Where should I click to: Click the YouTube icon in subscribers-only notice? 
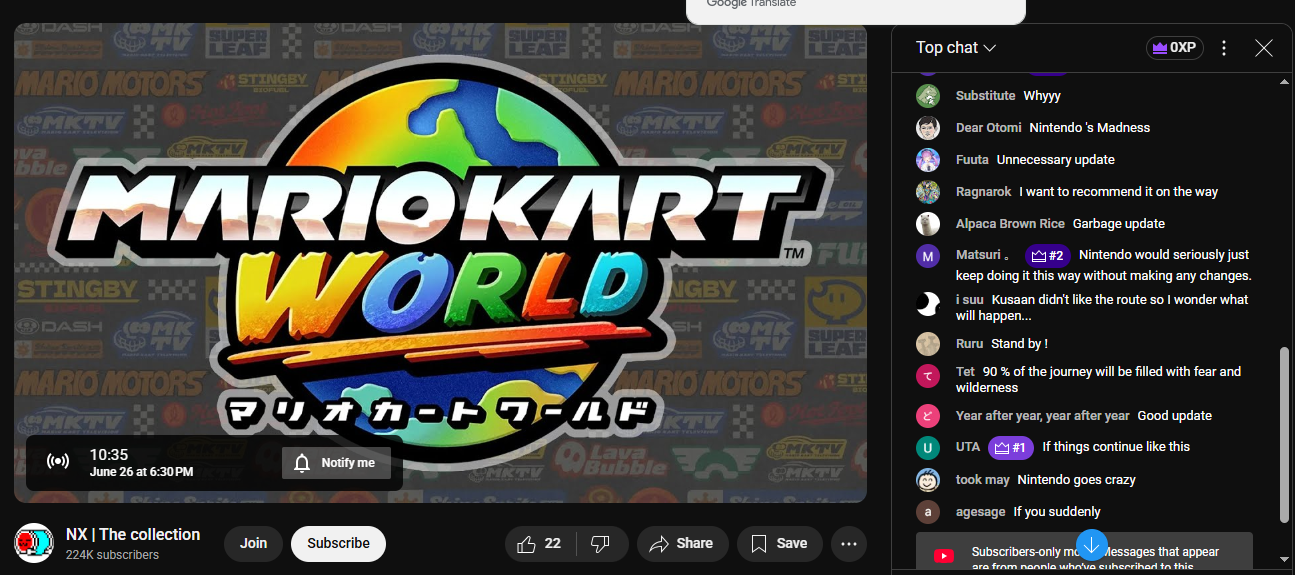(x=943, y=556)
